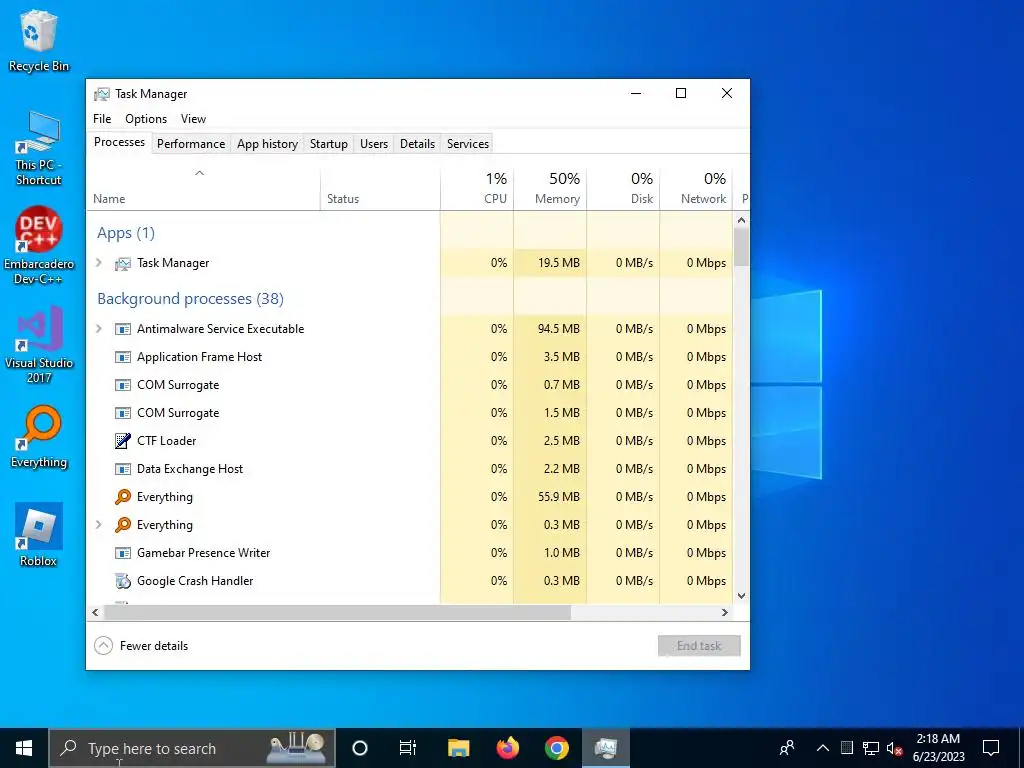Screen dimensions: 1024x768
Task: Select the CTF Loader pencil icon
Action: click(123, 441)
